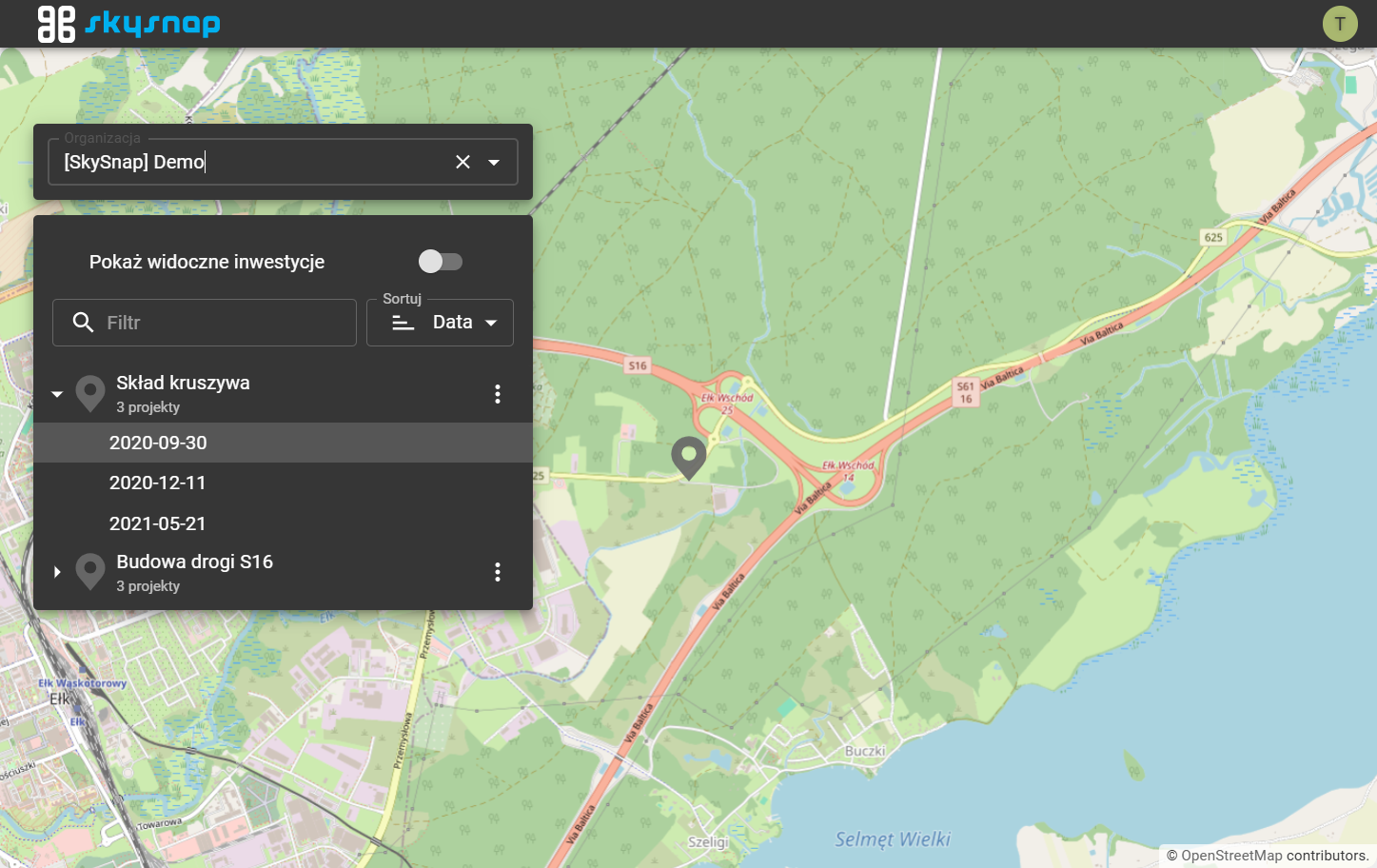
Task: Open more options for Skład kruszywa
Action: 498,394
